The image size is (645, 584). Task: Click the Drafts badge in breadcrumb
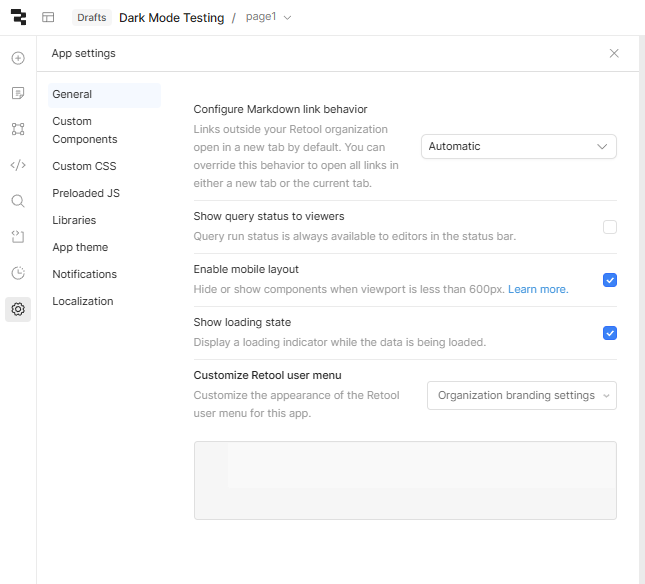pos(92,18)
